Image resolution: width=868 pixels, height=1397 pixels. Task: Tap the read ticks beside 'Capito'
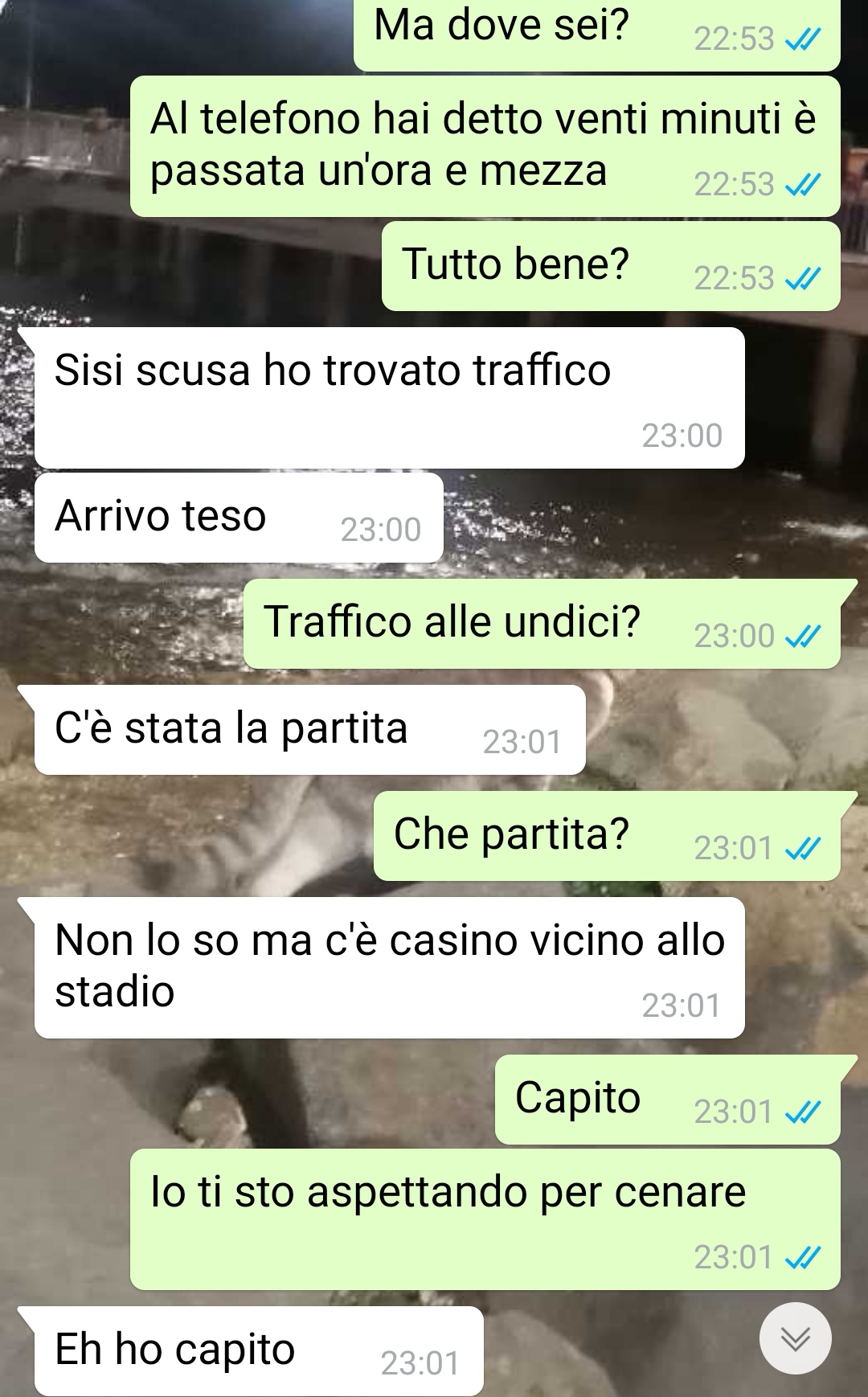[x=803, y=1112]
